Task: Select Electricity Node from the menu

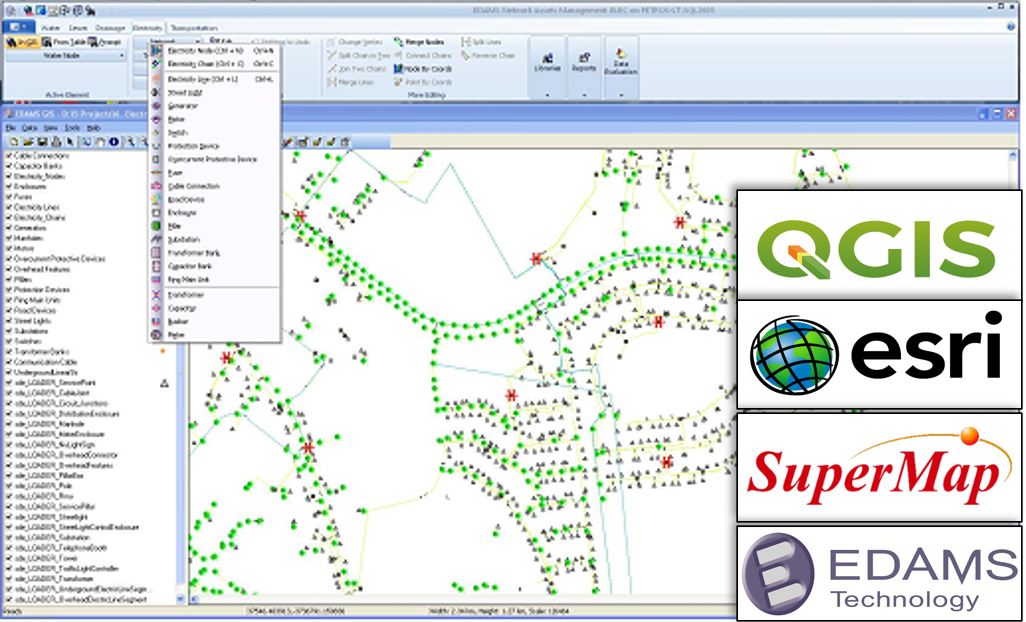Action: tap(205, 50)
